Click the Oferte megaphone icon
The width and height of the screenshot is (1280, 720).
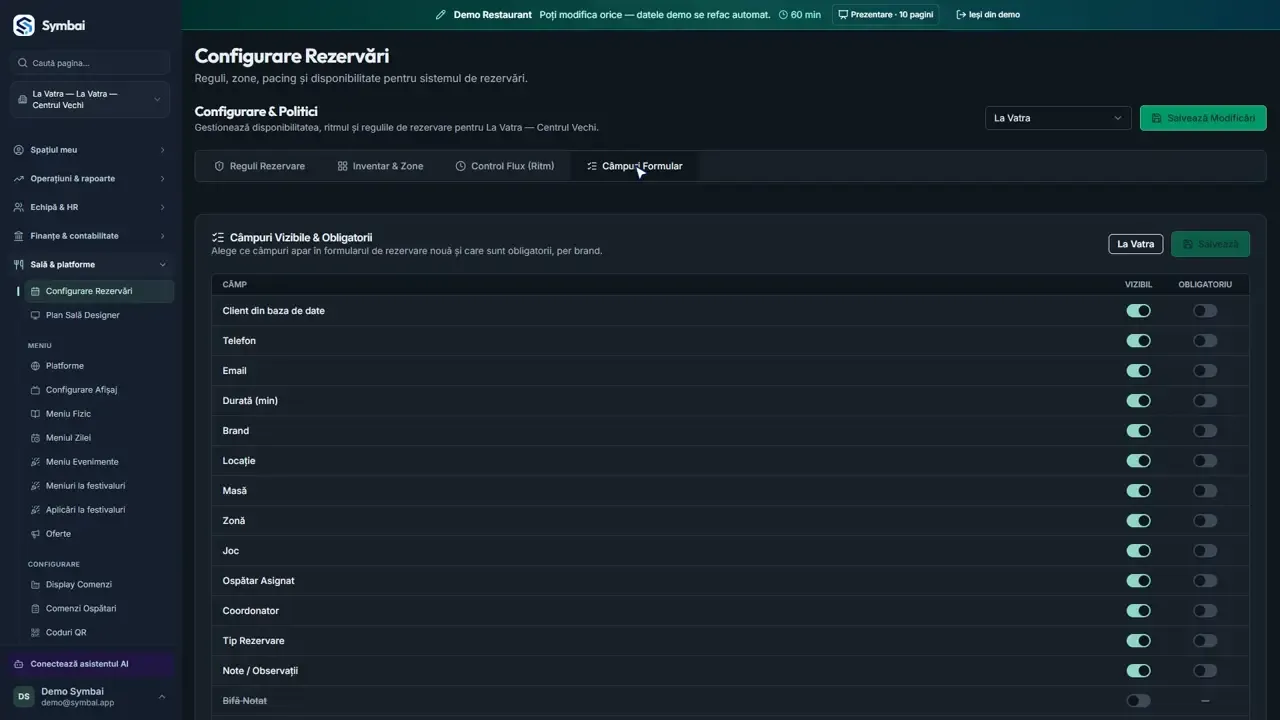point(35,534)
